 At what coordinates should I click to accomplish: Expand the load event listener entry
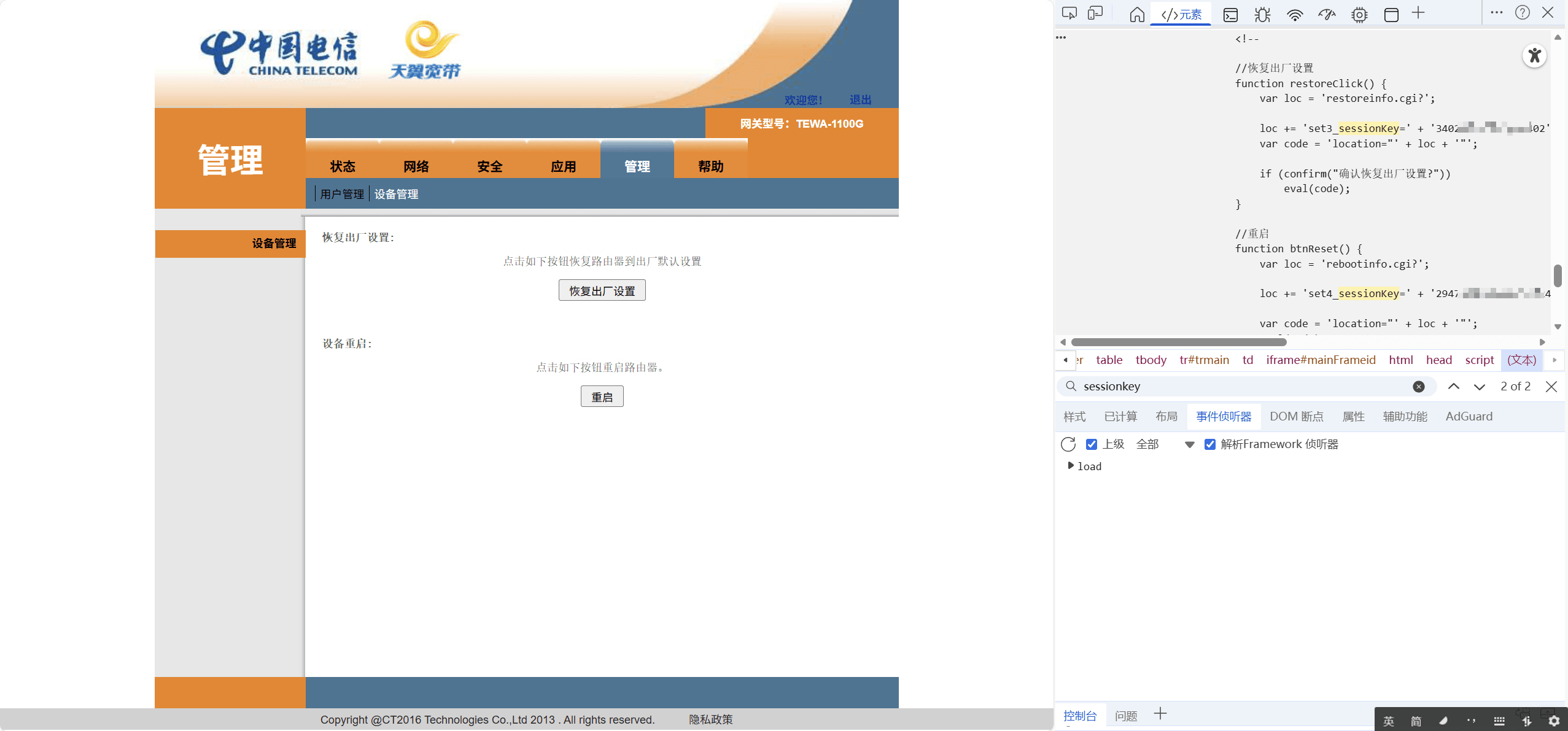click(1071, 466)
